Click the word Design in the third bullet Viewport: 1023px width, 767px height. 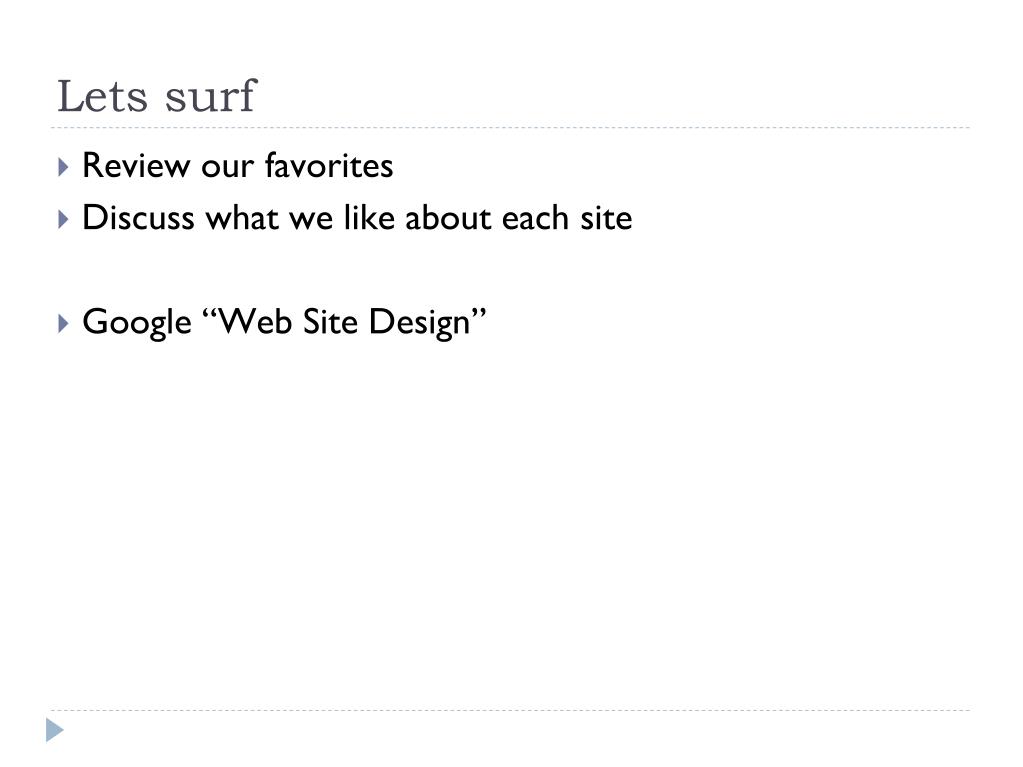coord(420,323)
